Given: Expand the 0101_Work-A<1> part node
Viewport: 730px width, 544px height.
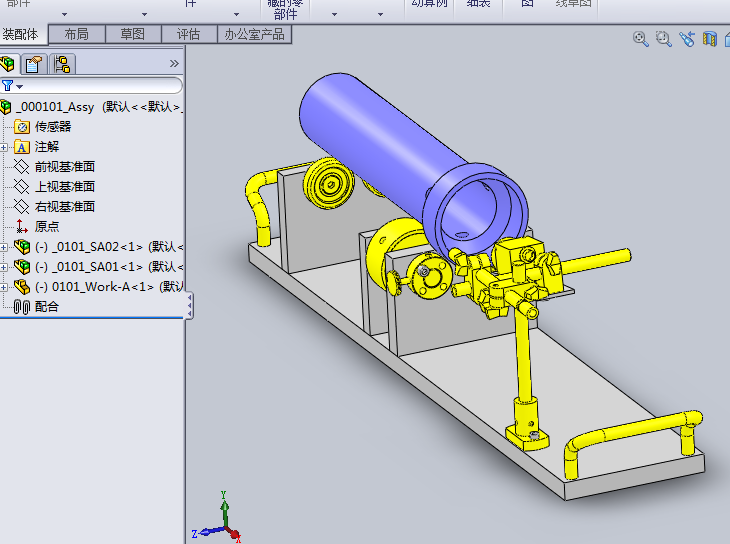Looking at the screenshot, I should [x=5, y=287].
